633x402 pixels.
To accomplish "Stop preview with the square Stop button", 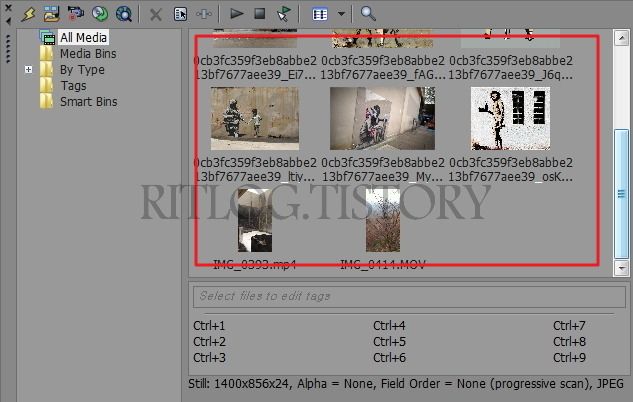I will [260, 14].
